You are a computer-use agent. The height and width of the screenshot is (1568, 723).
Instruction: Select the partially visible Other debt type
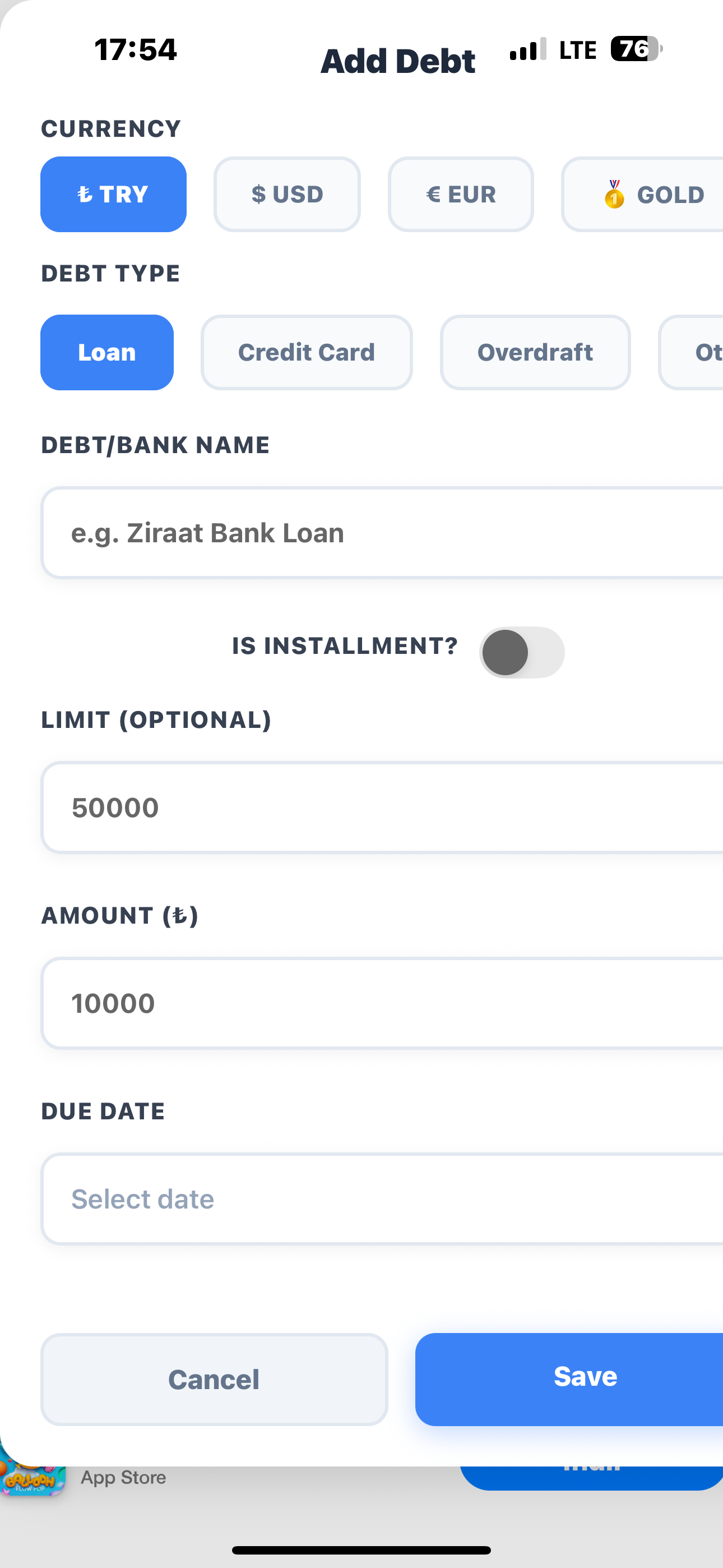tap(692, 352)
